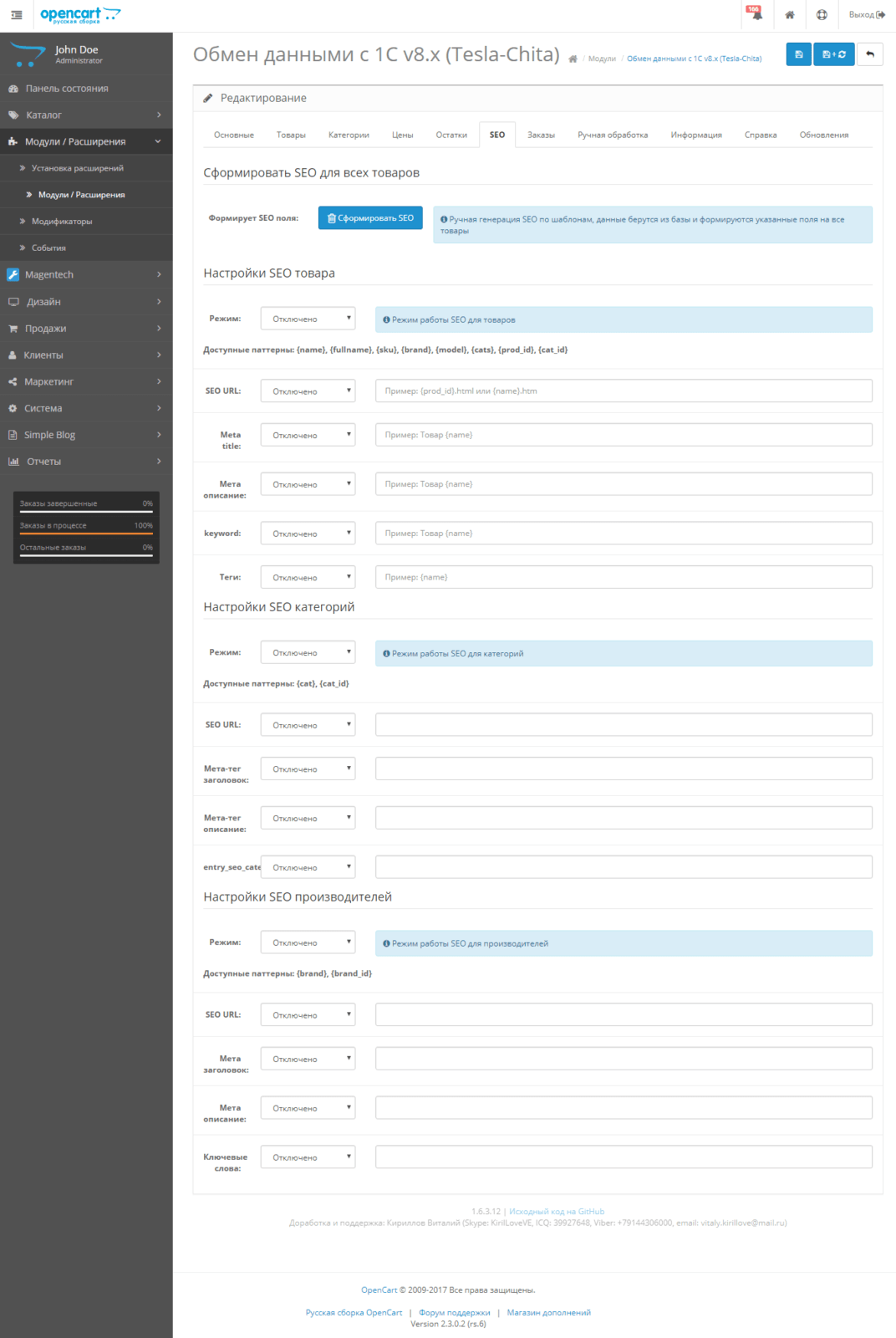This screenshot has height=1338, width=896.
Task: Click the Simple Blog document icon
Action: [13, 435]
